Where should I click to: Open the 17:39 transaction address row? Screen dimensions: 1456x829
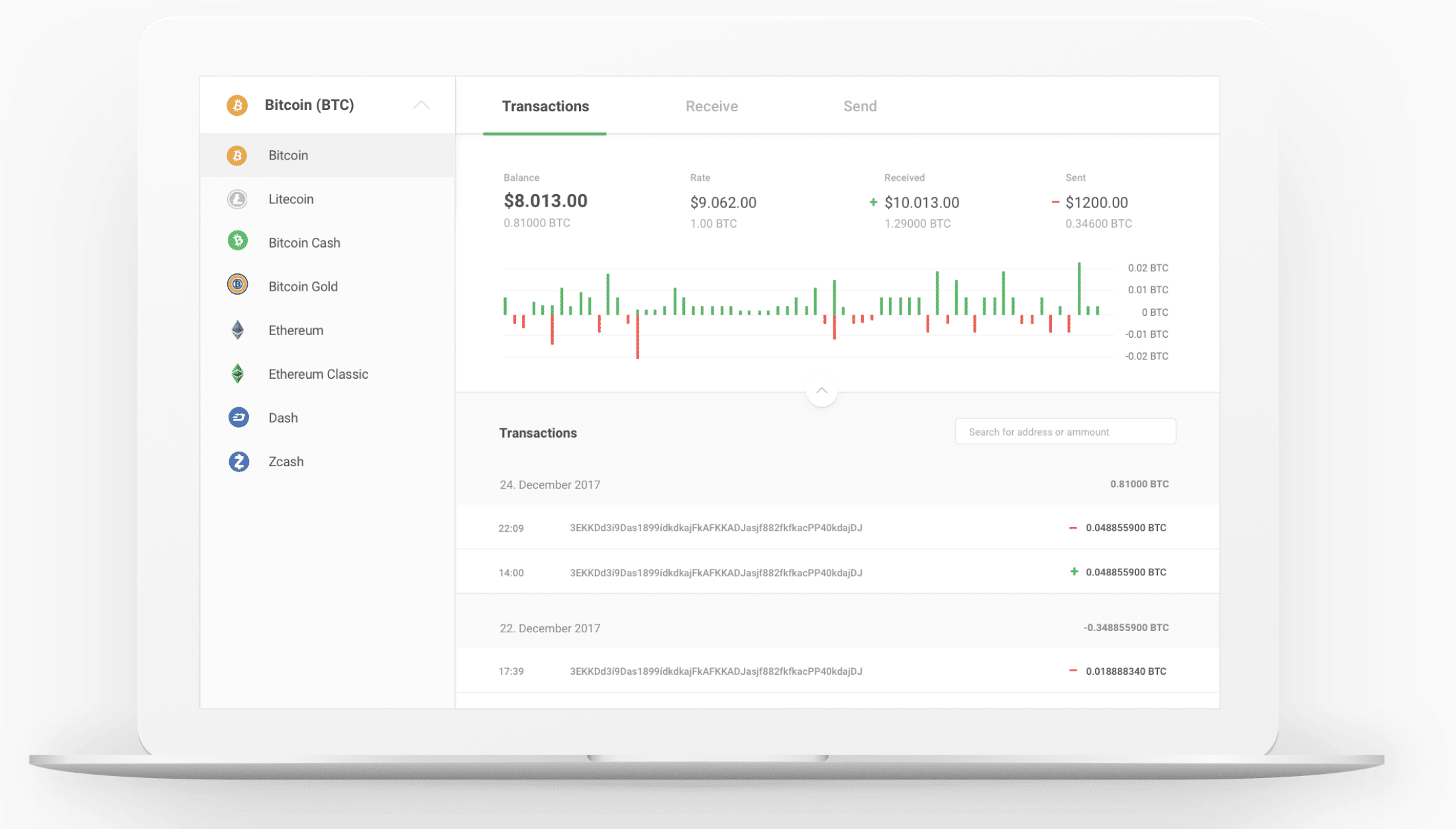pyautogui.click(x=837, y=671)
